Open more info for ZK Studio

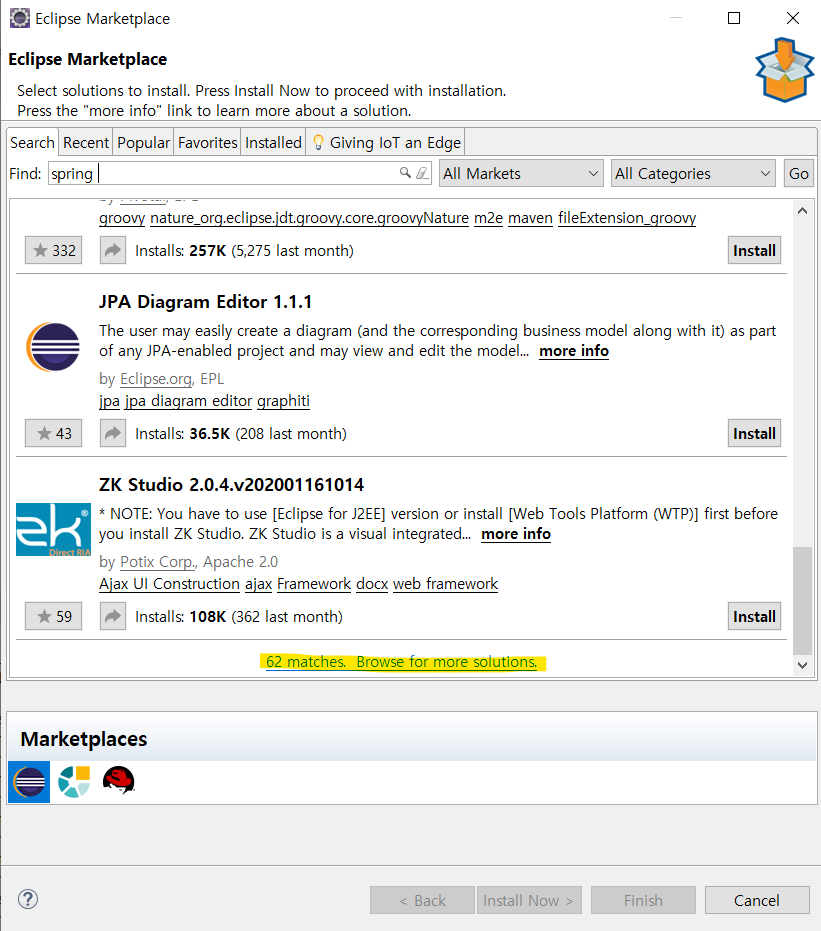tap(516, 534)
